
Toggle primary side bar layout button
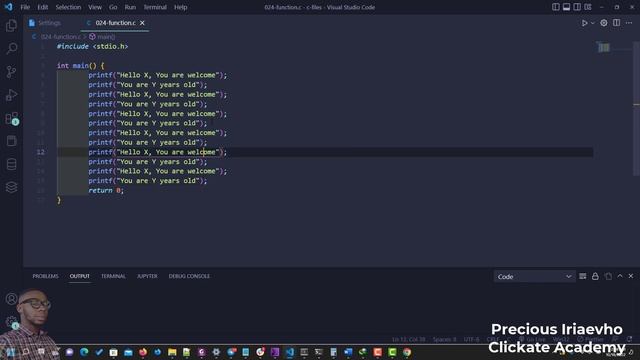pos(556,7)
